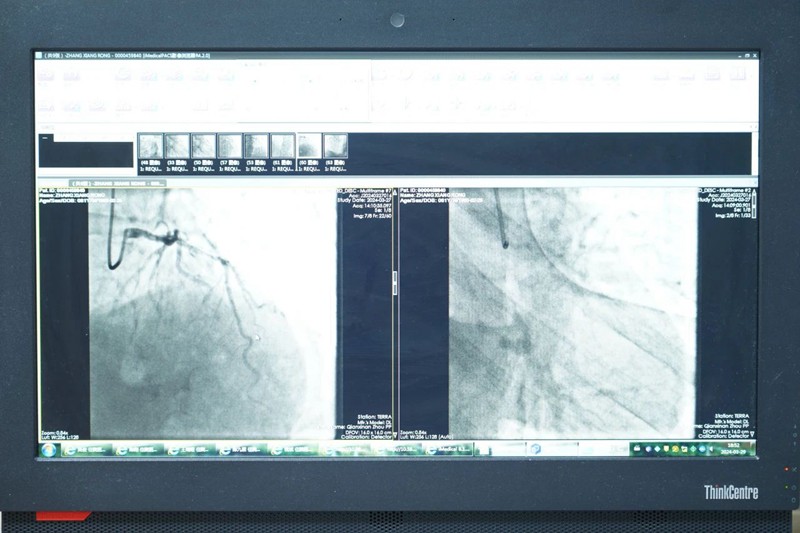Open the fourth thumbnail in the series strip
The width and height of the screenshot is (800, 533).
230,147
